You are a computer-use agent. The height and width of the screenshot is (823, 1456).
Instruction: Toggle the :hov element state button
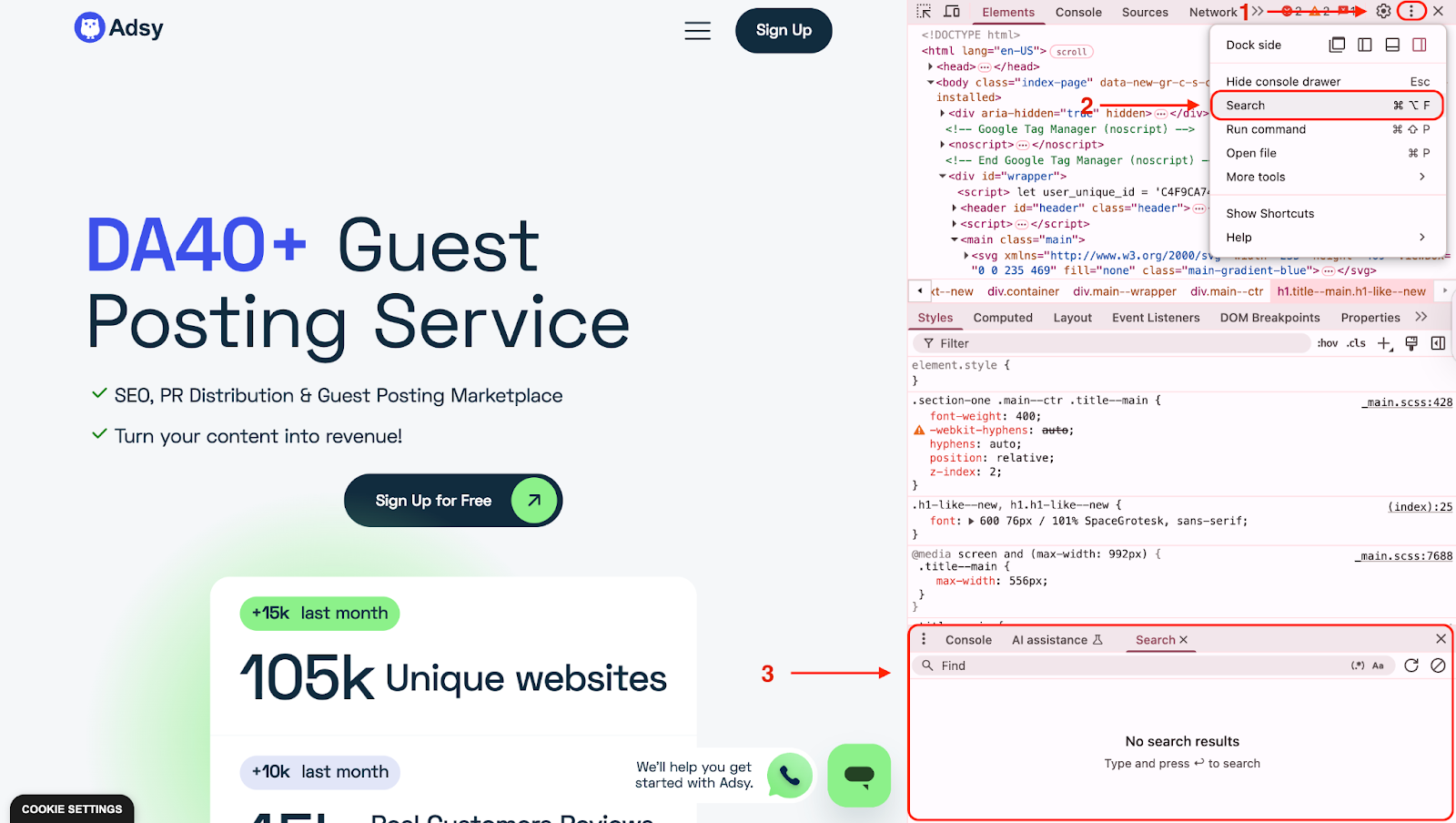pos(1328,343)
